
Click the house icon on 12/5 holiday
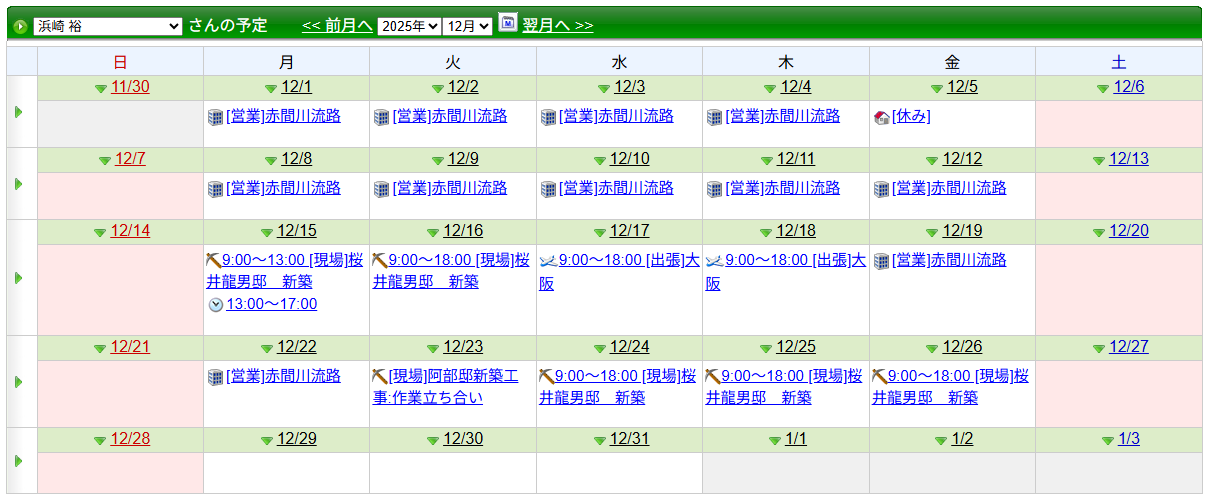[881, 117]
